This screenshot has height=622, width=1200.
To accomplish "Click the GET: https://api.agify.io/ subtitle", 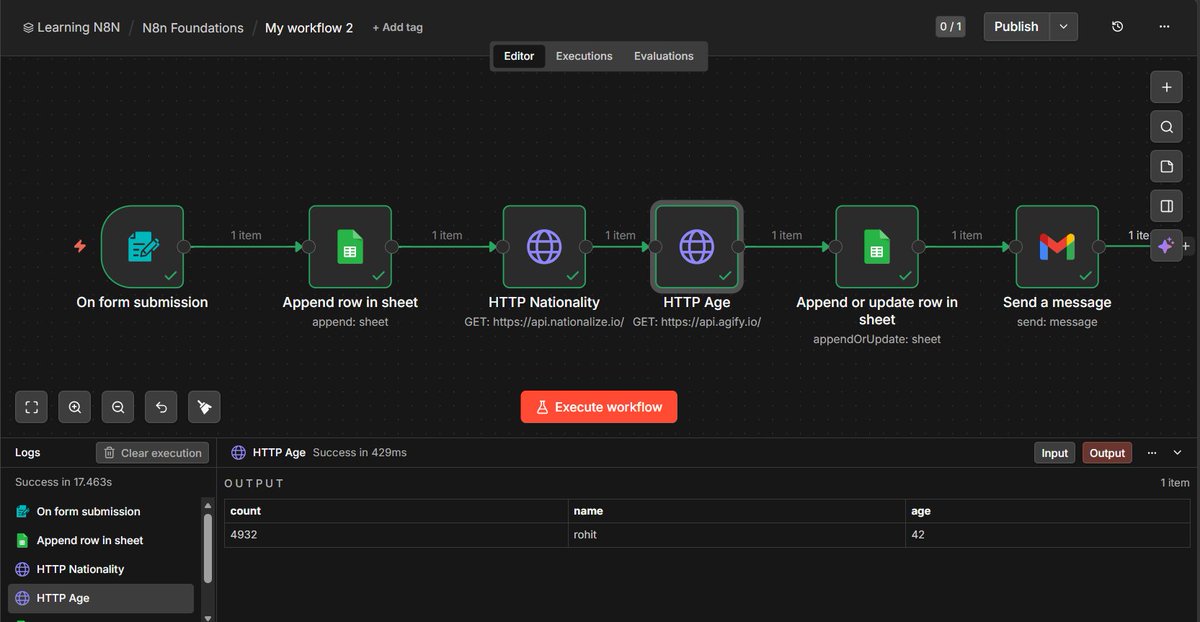I will coord(697,322).
